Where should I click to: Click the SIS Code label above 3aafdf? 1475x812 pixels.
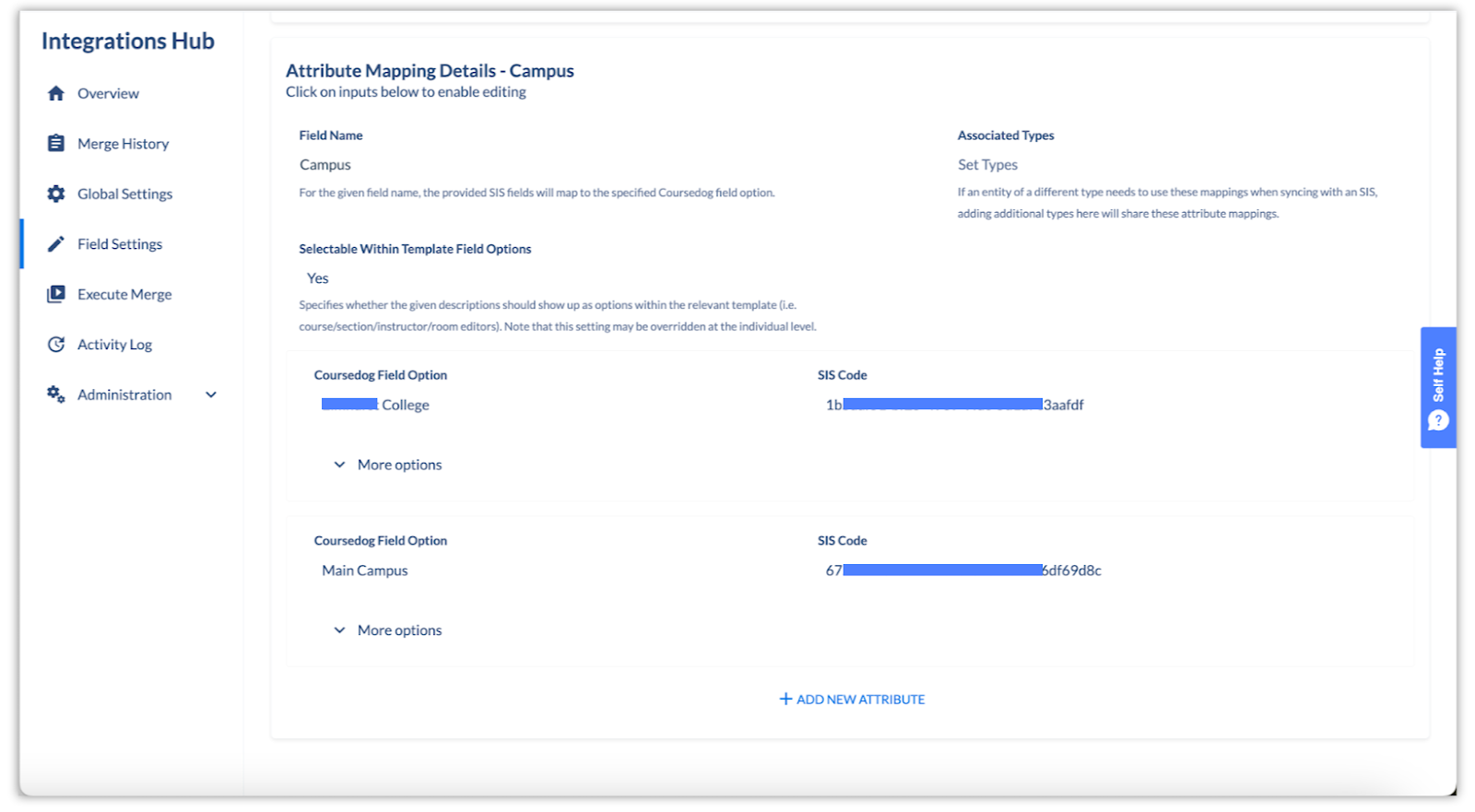pos(843,375)
